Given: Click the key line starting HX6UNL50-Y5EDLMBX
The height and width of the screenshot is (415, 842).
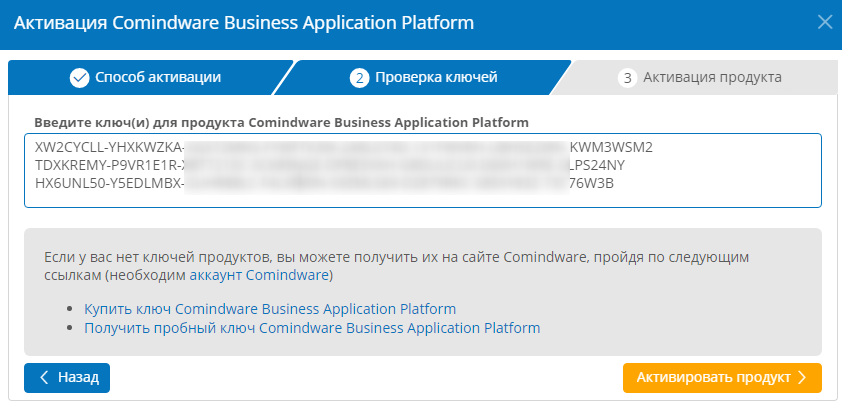Looking at the screenshot, I should pyautogui.click(x=324, y=184).
